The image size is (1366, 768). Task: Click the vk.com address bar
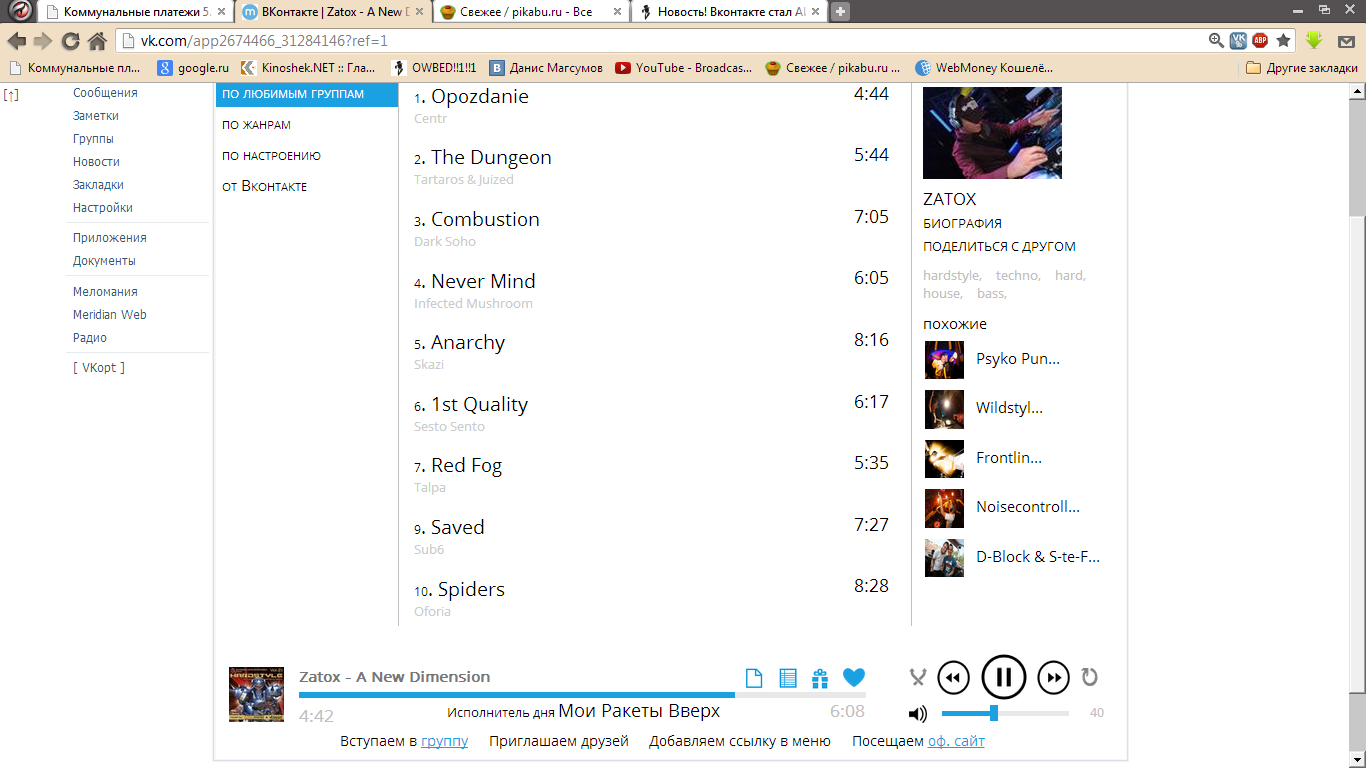[x=660, y=41]
